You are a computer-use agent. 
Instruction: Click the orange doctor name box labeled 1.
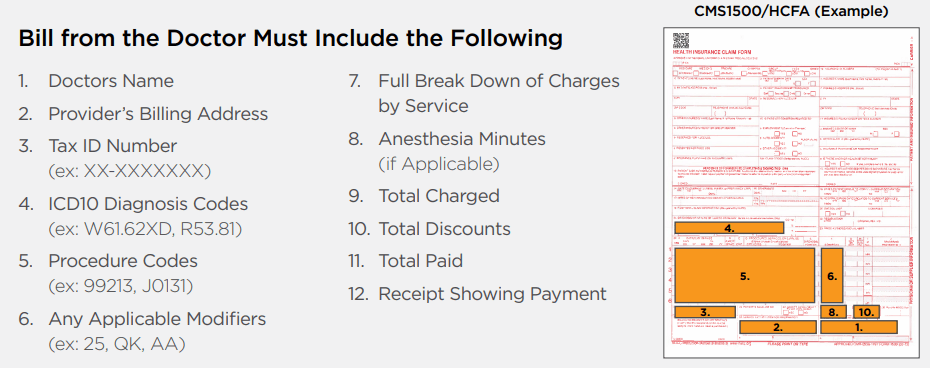coord(859,326)
